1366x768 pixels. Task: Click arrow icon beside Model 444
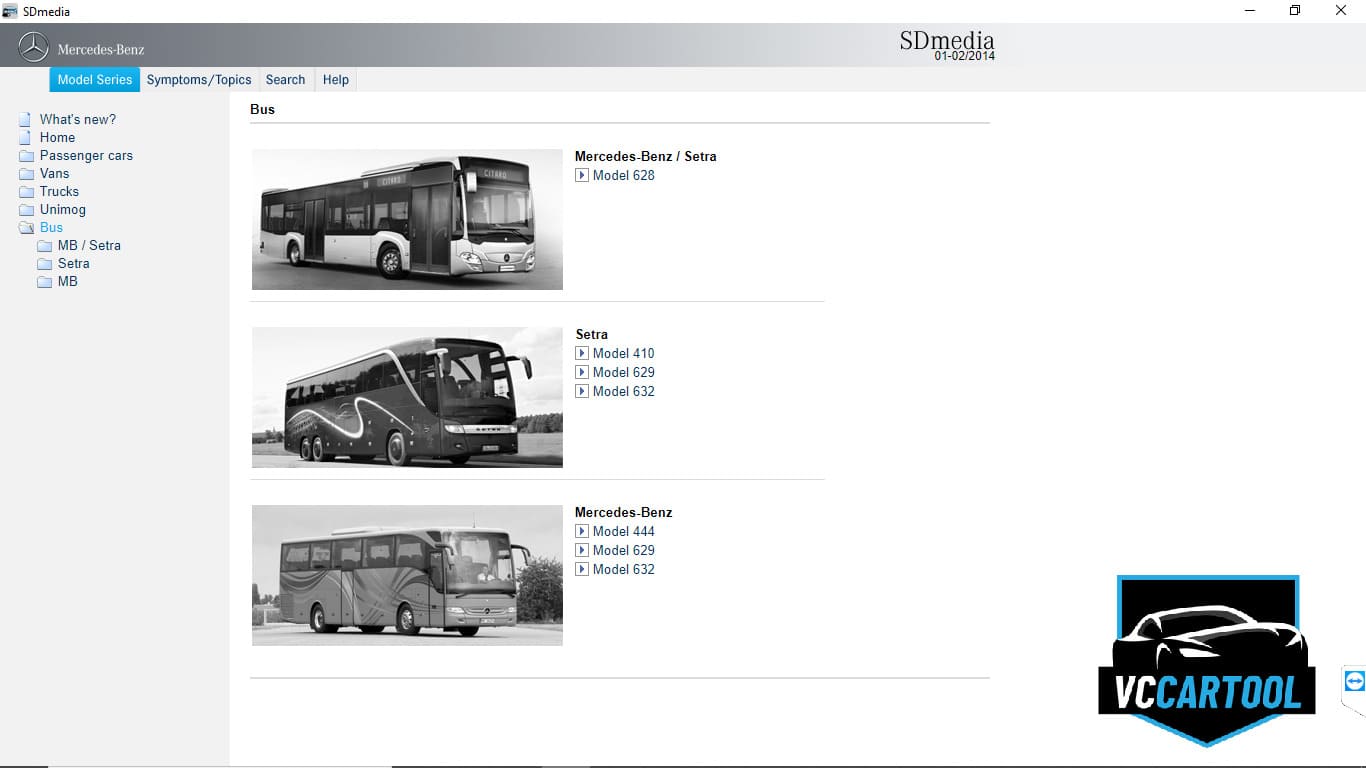pyautogui.click(x=582, y=531)
